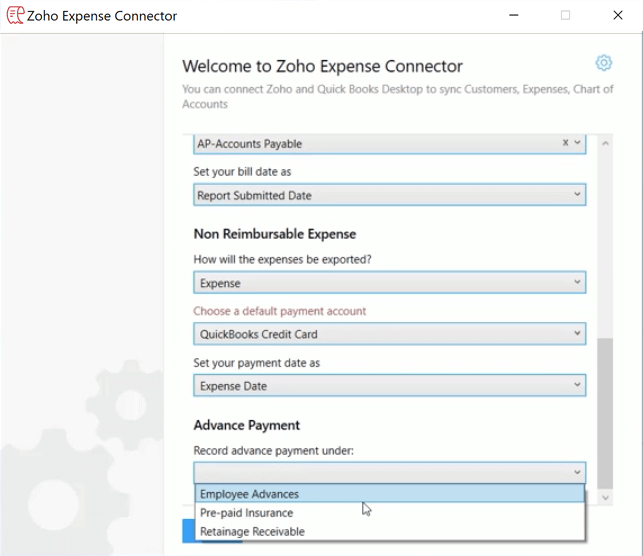This screenshot has height=556, width=643.
Task: Click the scrollbar up arrow
Action: click(x=604, y=144)
